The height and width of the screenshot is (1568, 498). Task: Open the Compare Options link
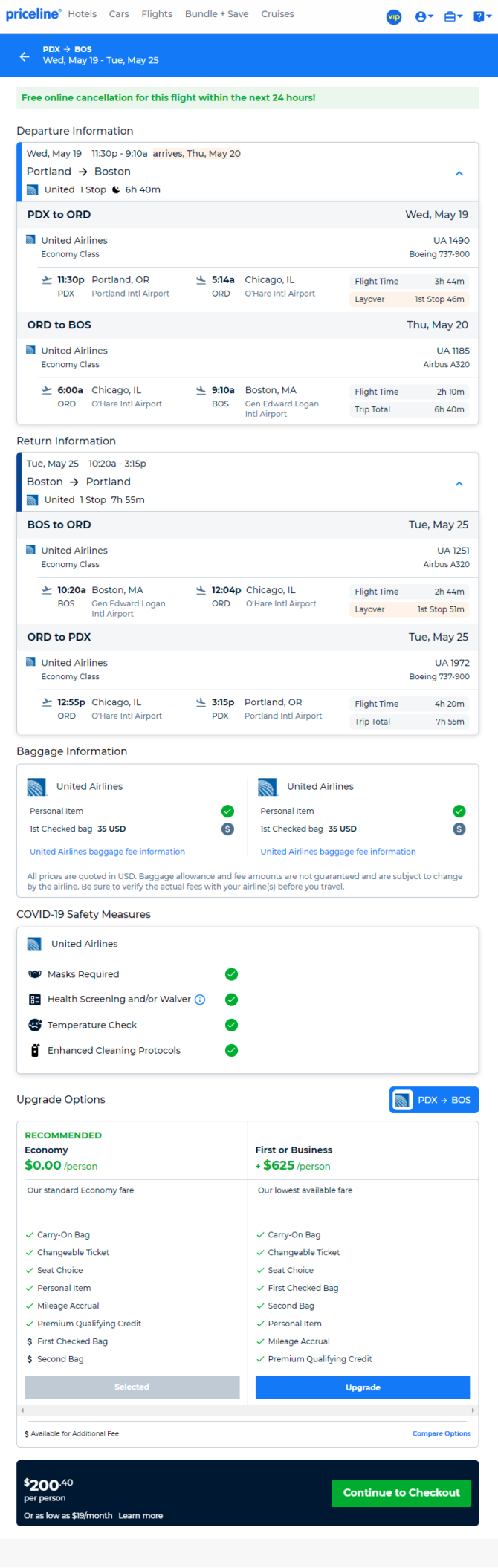coord(442,1433)
